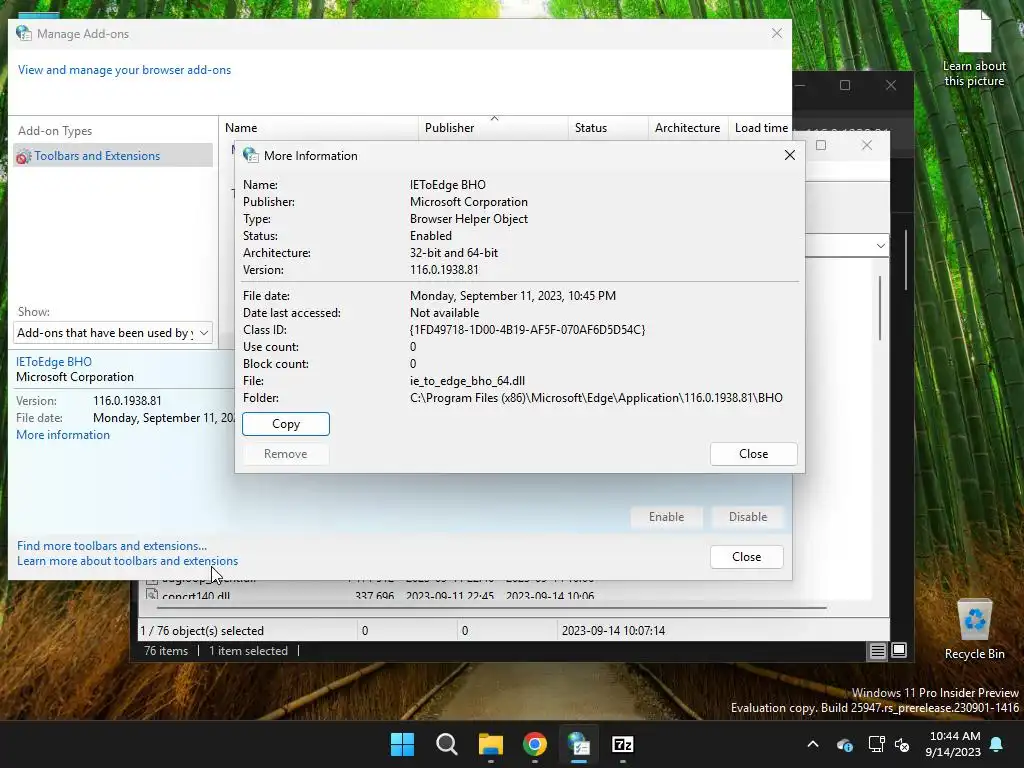This screenshot has width=1024, height=768.
Task: Click the Manage Add-ons title bar icon
Action: click(24, 33)
